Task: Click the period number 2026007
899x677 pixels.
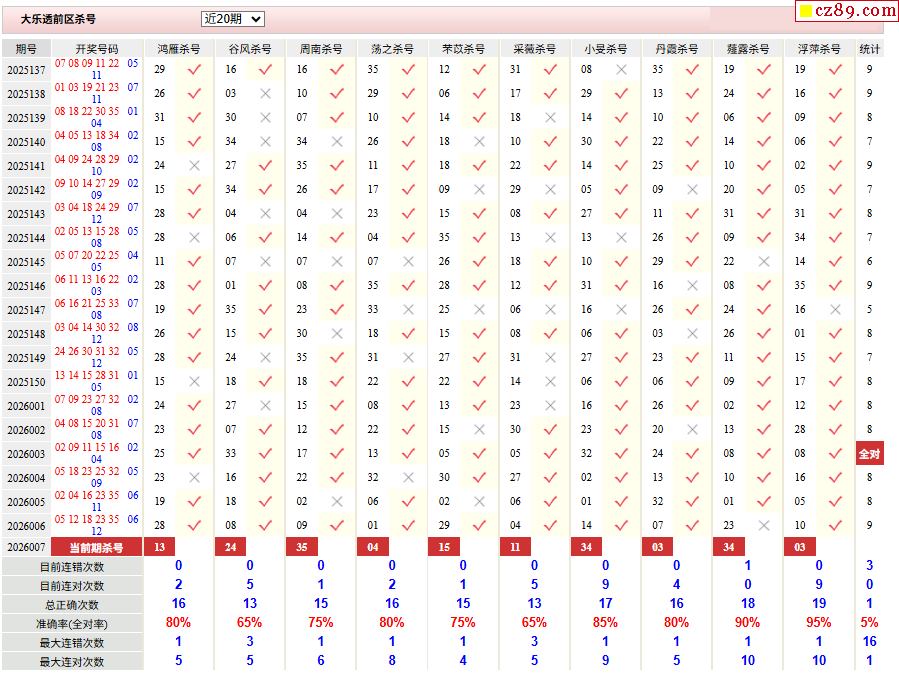Action: click(x=26, y=547)
